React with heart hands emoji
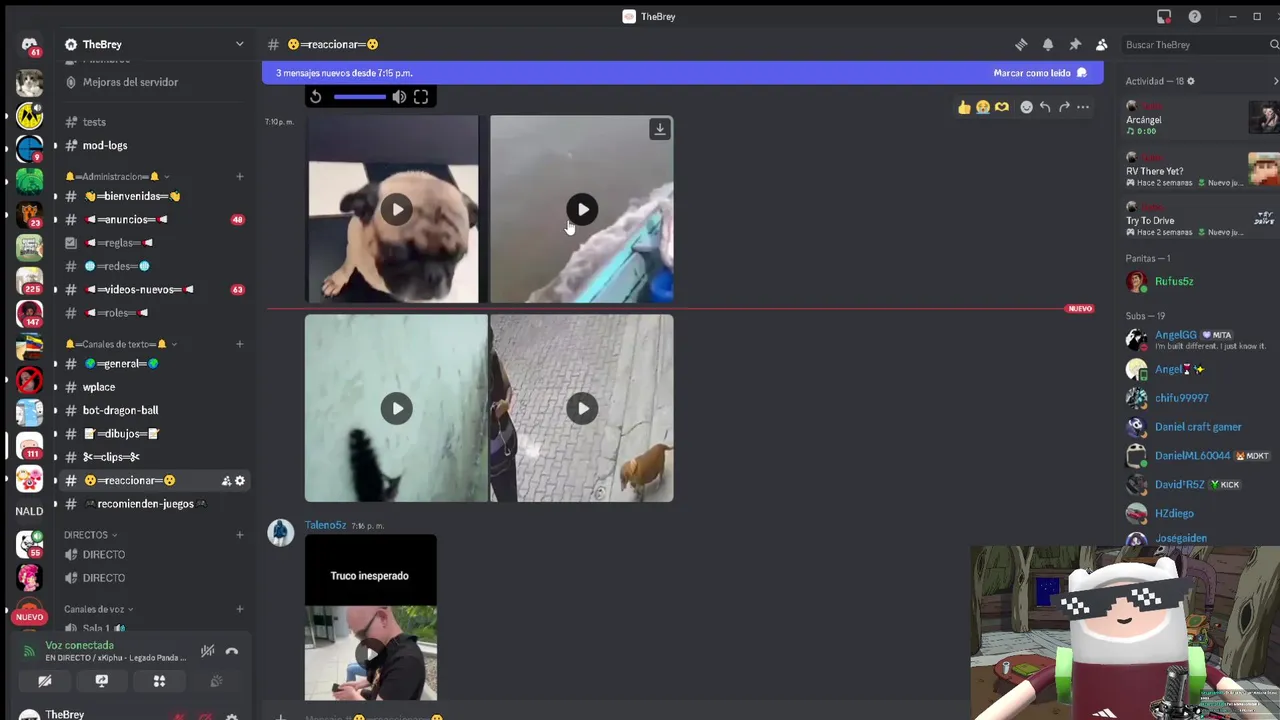The height and width of the screenshot is (720, 1280). pyautogui.click(x=1002, y=107)
